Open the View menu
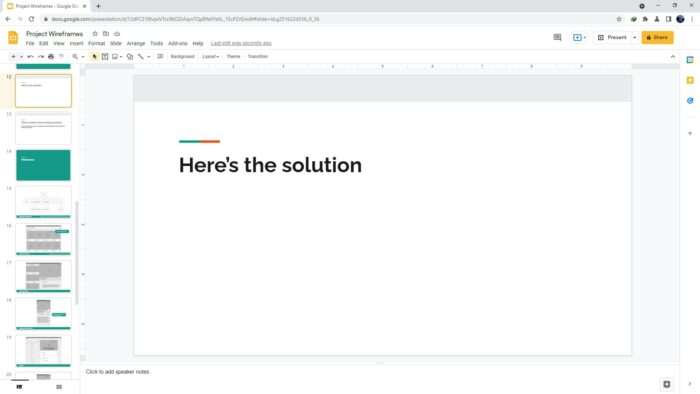Screen dimensions: 700x394 tap(59, 44)
